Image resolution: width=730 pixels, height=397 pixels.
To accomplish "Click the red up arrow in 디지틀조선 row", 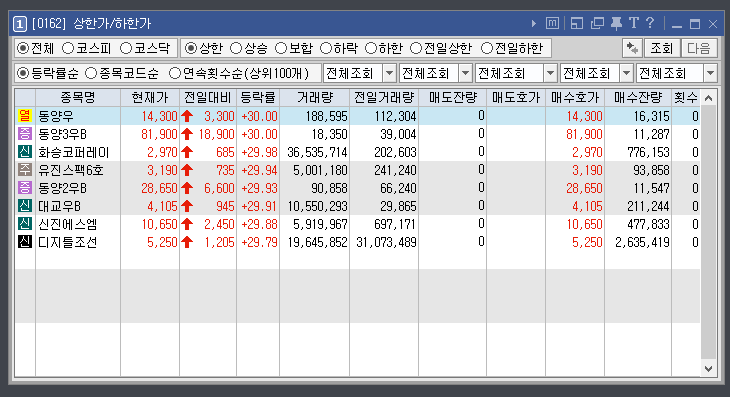I will pos(187,242).
